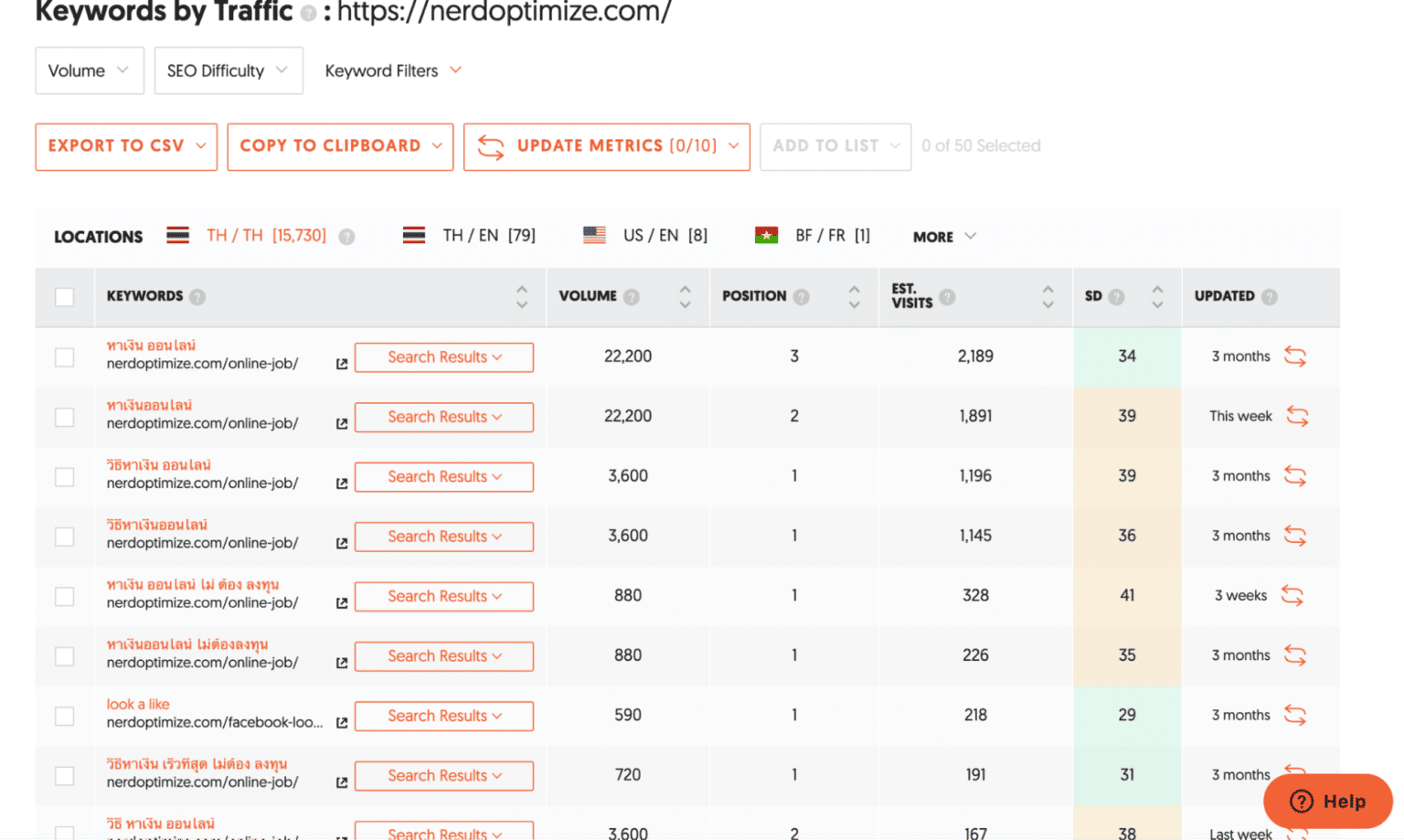This screenshot has height=840, width=1404.
Task: Check the row checkbox for 'look a like'
Action: (64, 716)
